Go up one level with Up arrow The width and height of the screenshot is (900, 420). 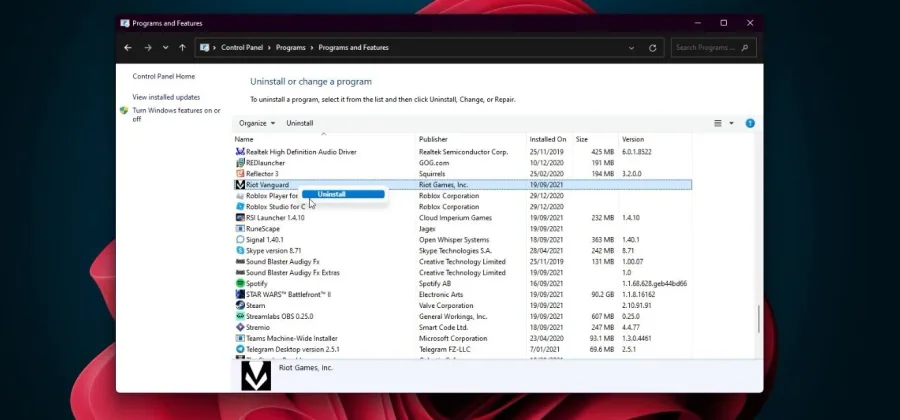(183, 48)
